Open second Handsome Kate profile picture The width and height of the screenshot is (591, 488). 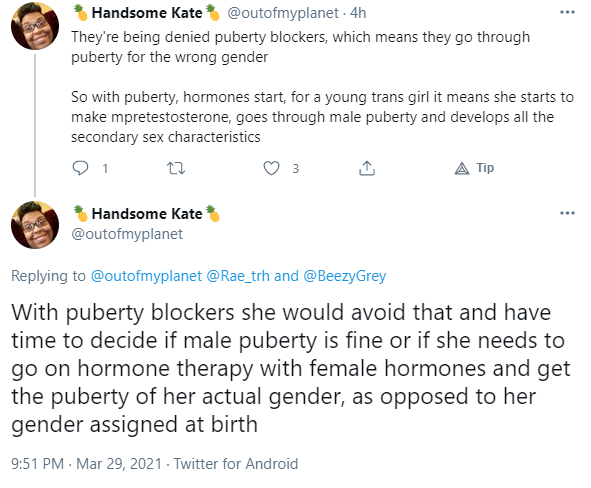[35, 225]
